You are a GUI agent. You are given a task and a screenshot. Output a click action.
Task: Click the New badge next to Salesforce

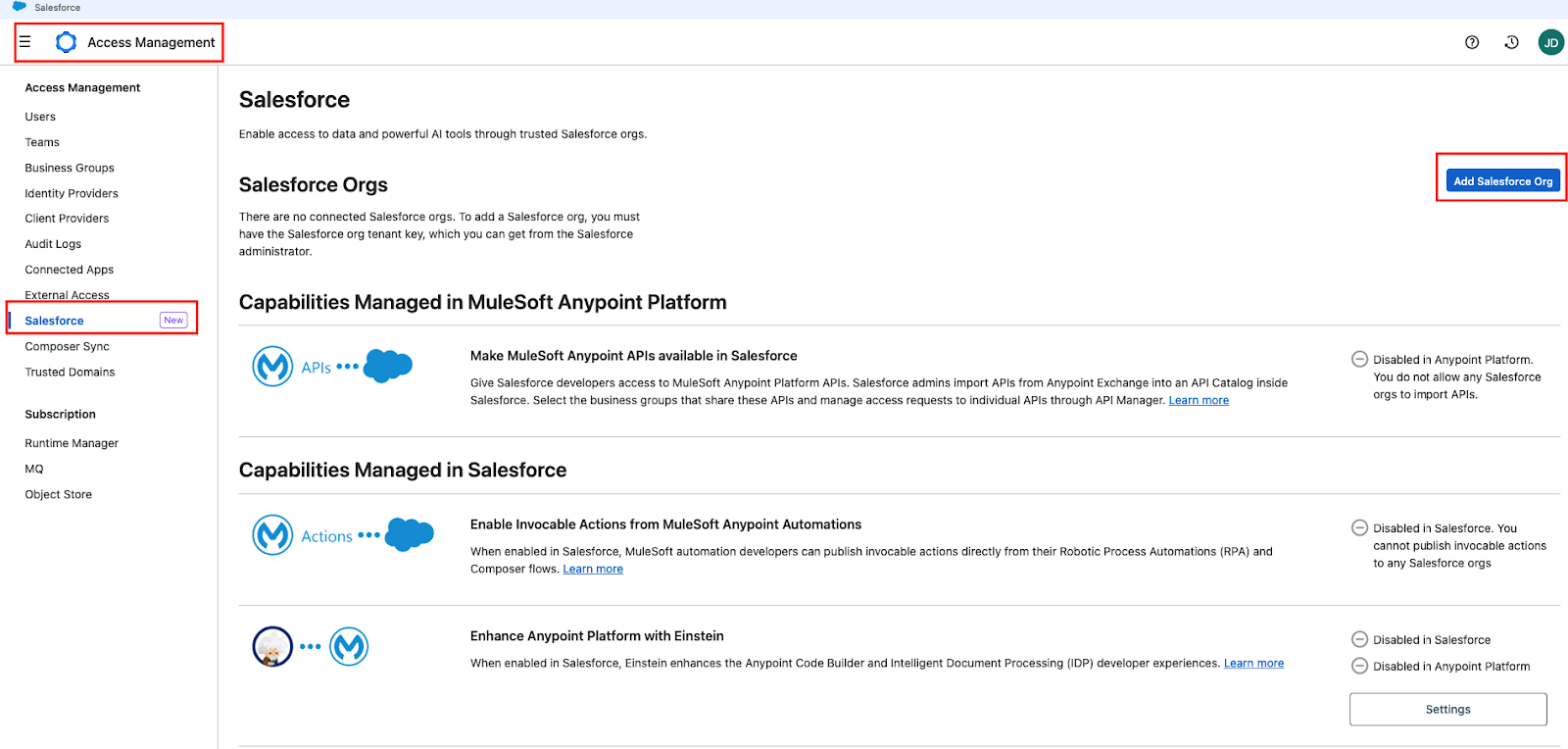(x=173, y=321)
